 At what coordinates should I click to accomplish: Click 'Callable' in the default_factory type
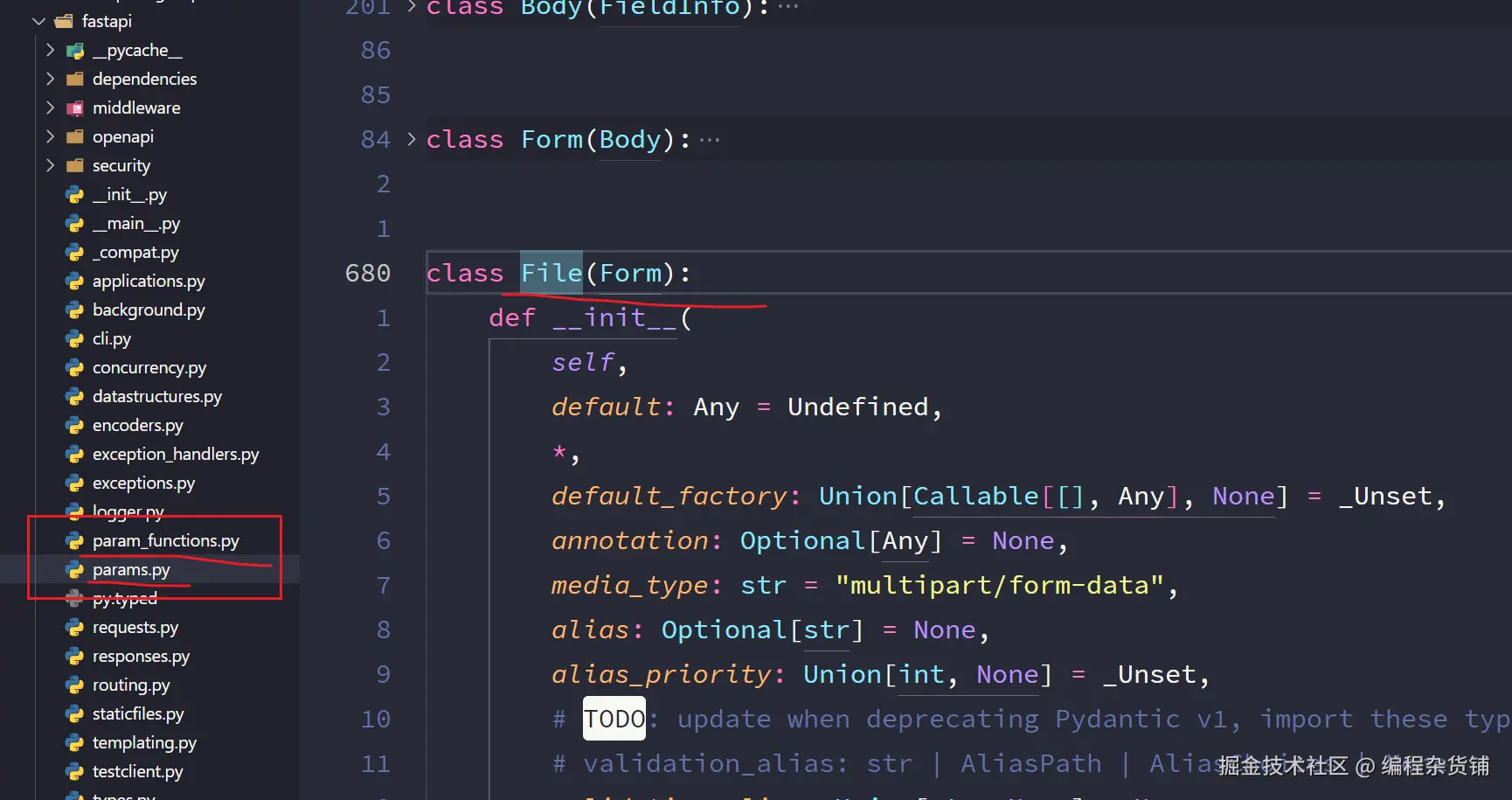(x=976, y=496)
